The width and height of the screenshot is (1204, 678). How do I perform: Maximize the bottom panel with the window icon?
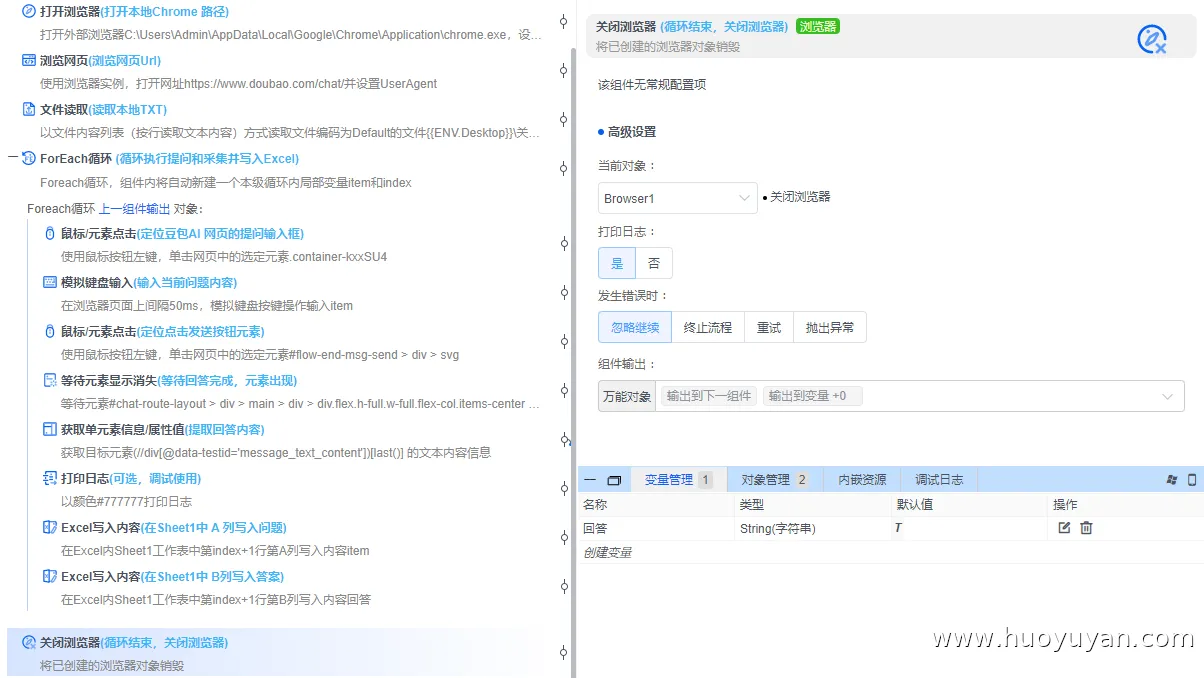(614, 480)
